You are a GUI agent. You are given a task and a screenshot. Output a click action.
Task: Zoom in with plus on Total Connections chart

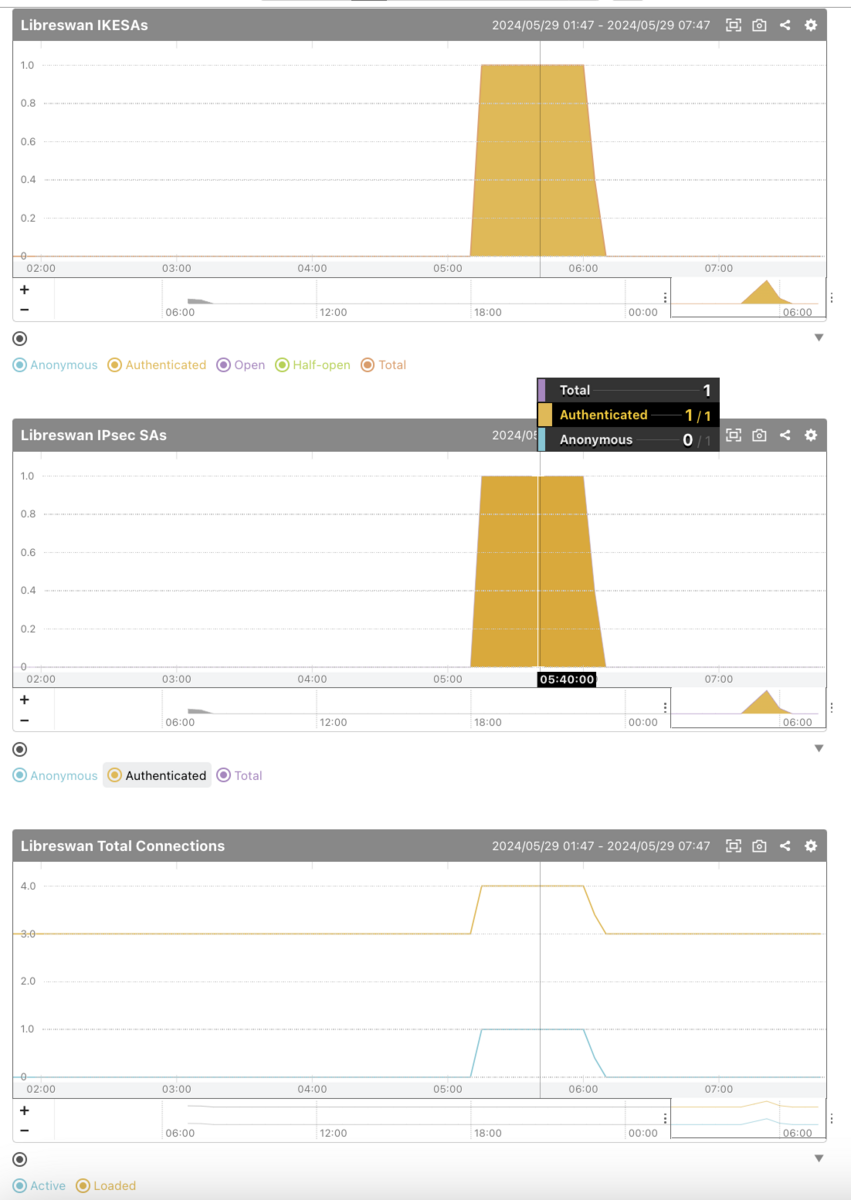tap(25, 1110)
